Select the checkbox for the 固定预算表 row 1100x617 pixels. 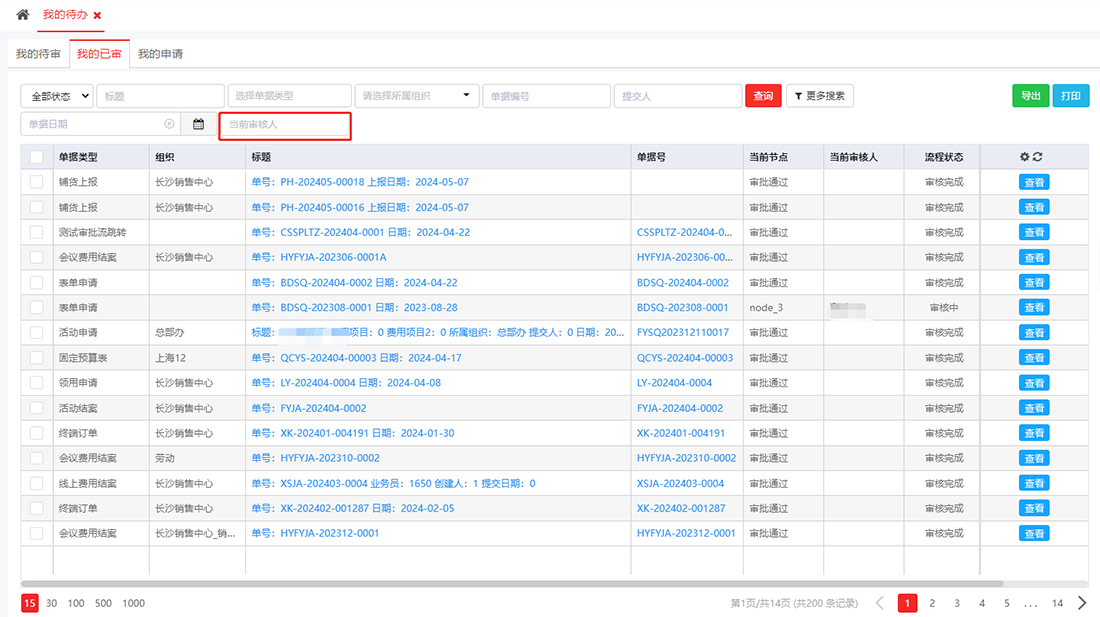37,357
